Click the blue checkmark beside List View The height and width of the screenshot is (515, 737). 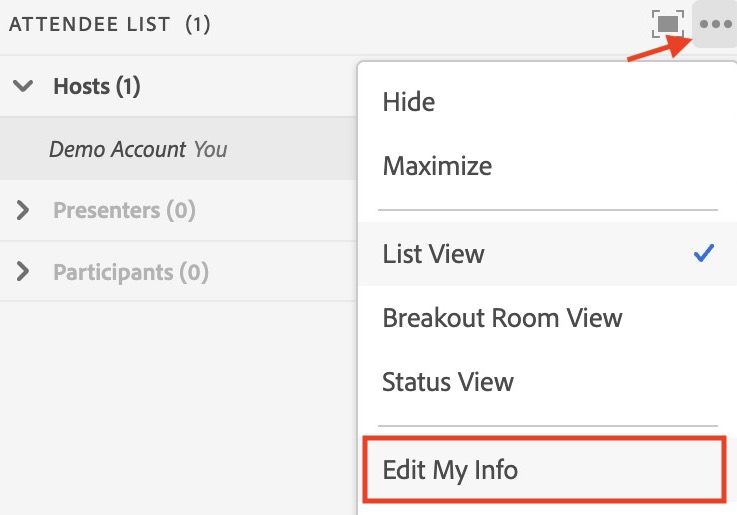point(703,254)
